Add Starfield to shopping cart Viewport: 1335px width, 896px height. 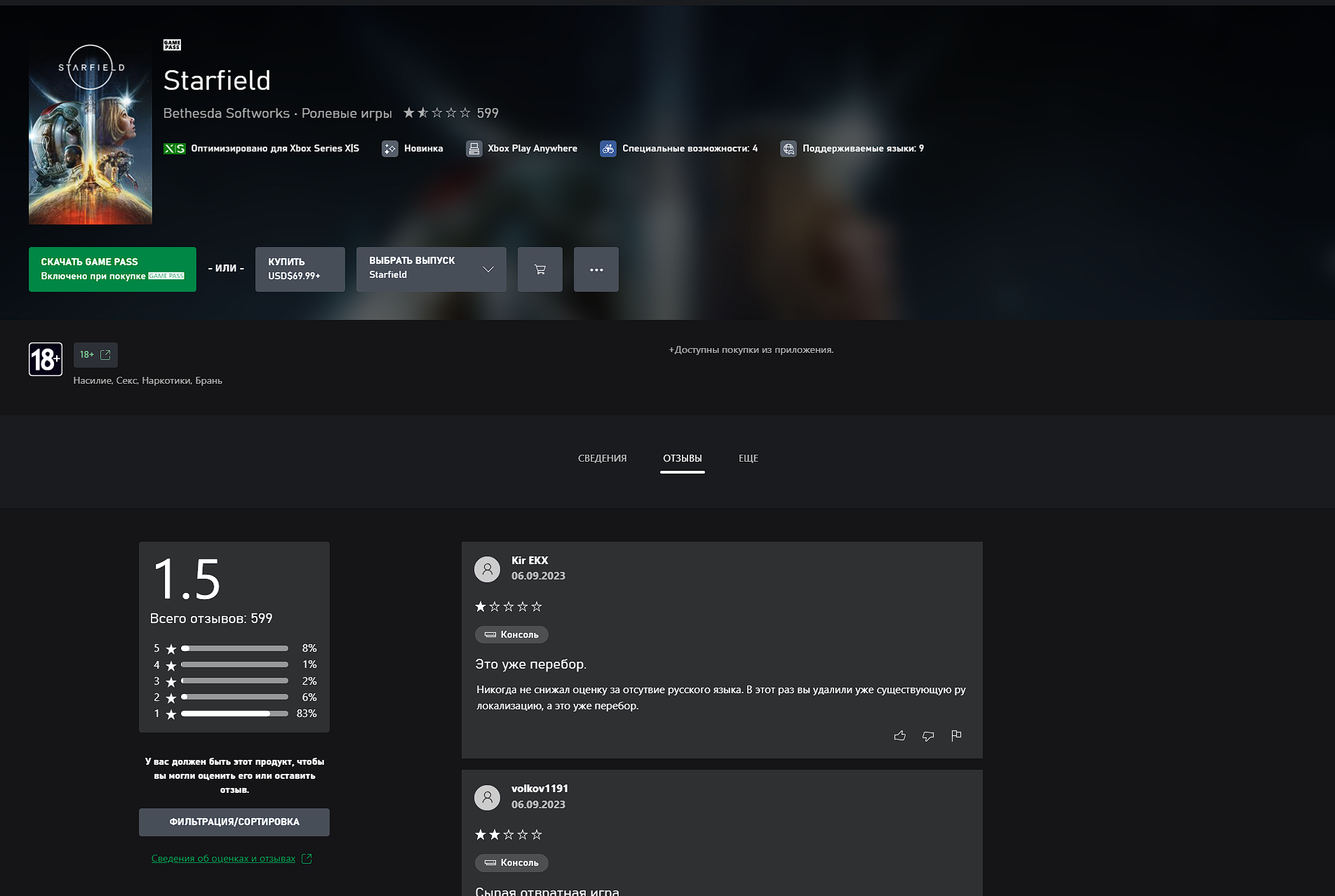click(539, 269)
